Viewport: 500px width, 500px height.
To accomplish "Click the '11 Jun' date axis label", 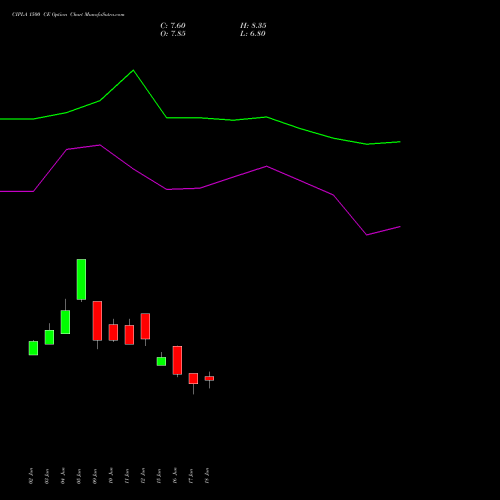I will coord(127,476).
